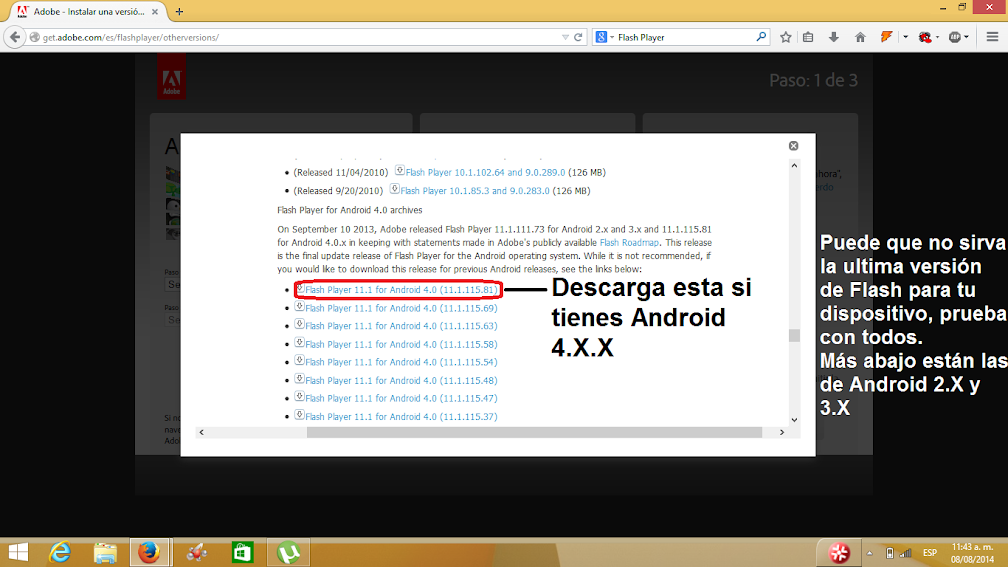Click the globe extension toolbar icon

[955, 37]
